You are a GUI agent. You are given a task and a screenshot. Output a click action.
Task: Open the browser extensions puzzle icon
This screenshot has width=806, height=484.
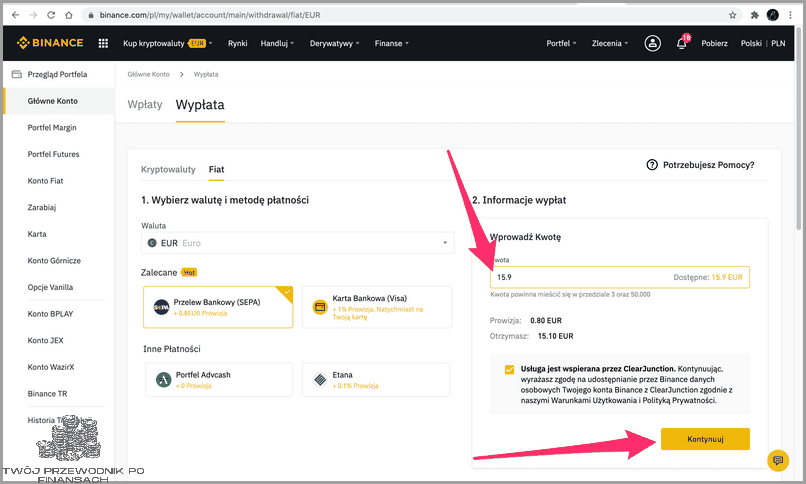[754, 15]
